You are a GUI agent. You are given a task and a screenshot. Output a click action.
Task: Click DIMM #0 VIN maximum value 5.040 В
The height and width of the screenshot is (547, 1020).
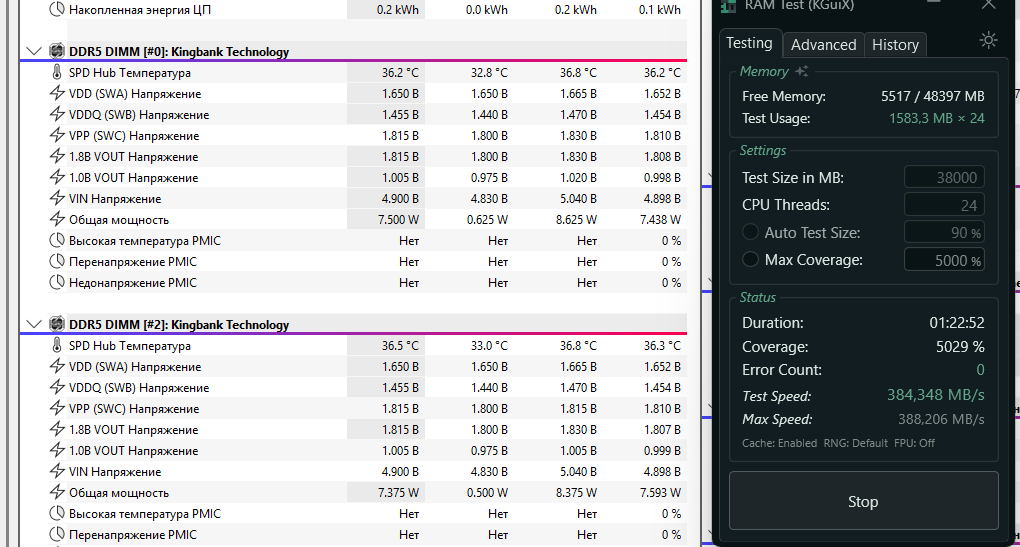tap(577, 198)
